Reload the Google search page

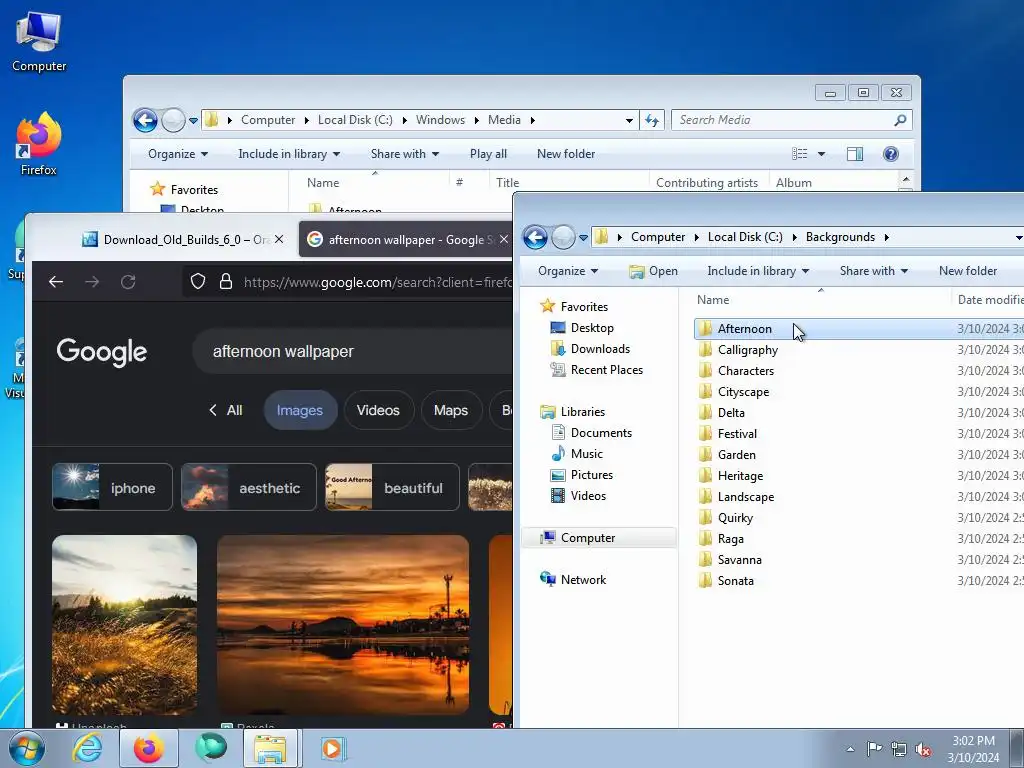coord(128,281)
